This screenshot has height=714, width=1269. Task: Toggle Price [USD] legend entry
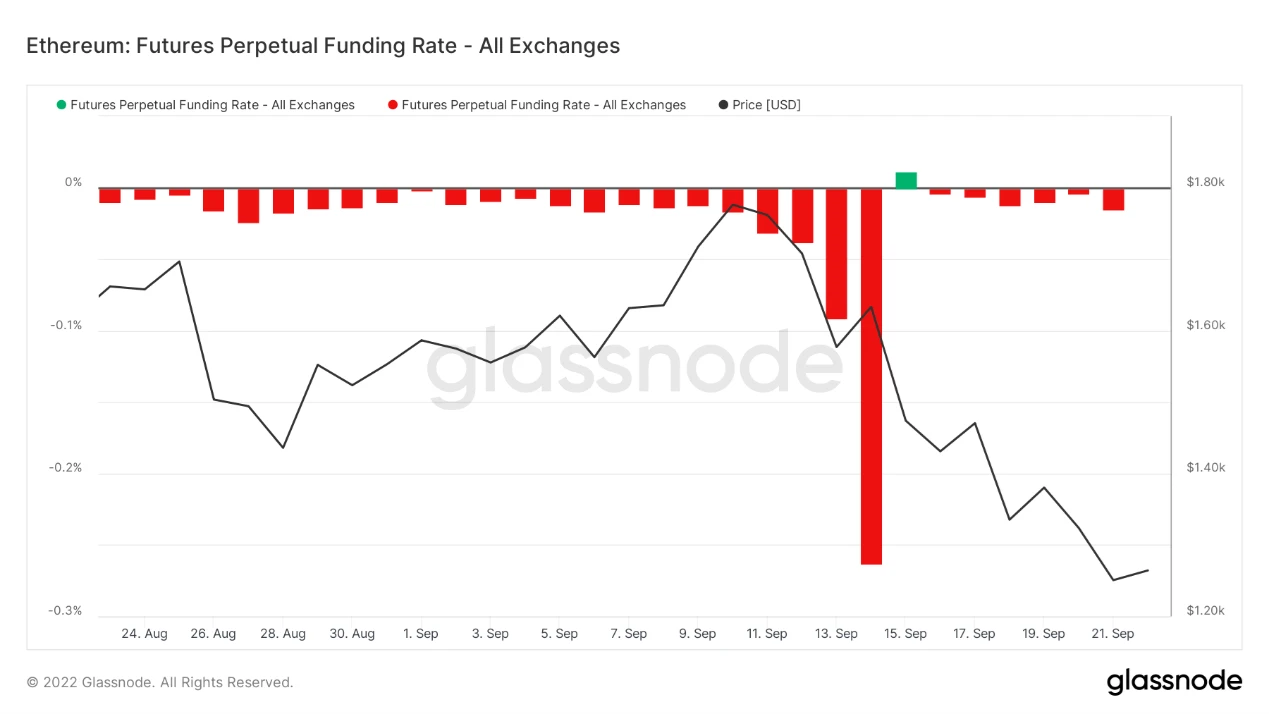(x=759, y=105)
